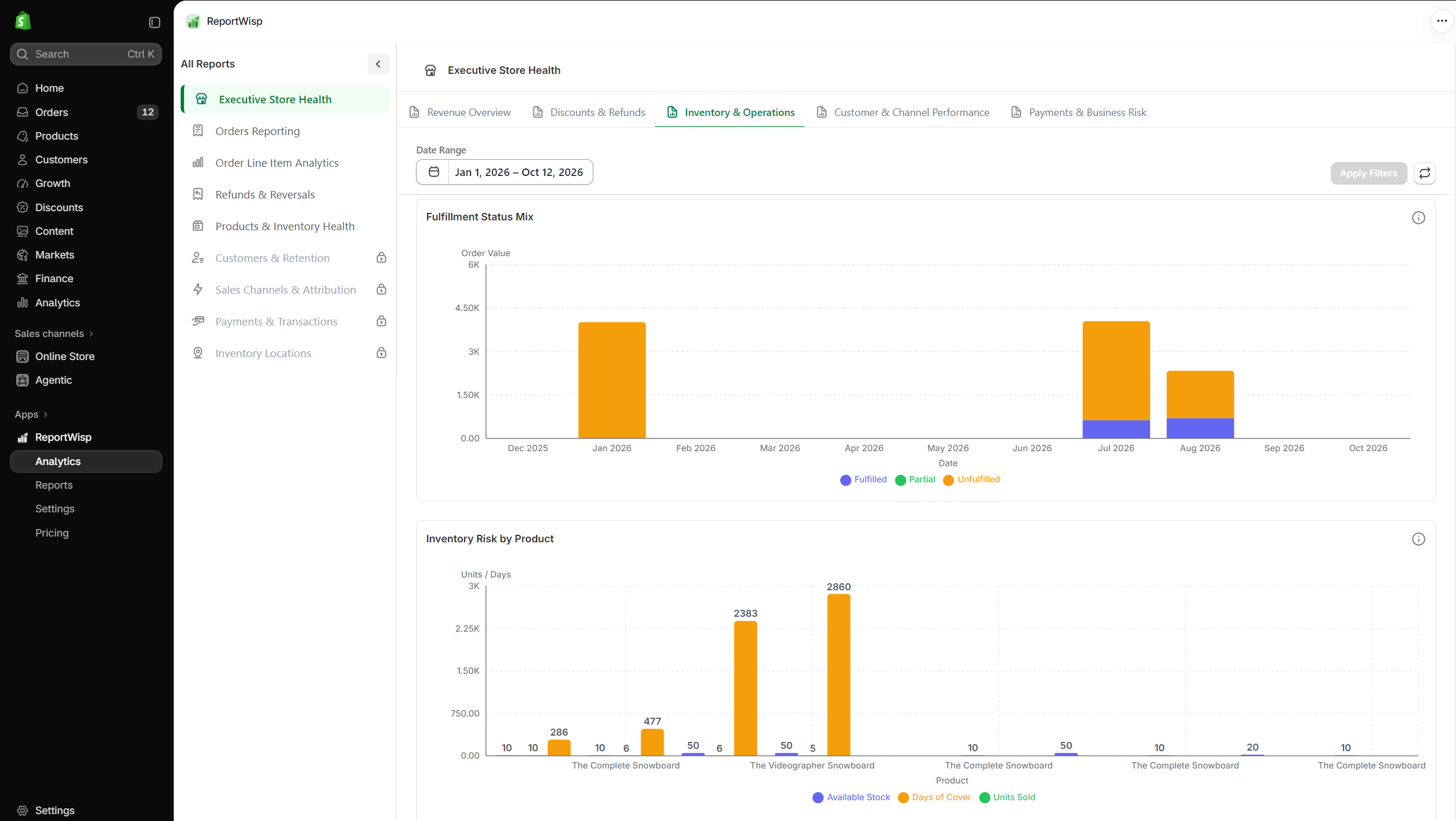Click the Executive Store Health header store icon
Screen dimensions: 1456x821
431,70
